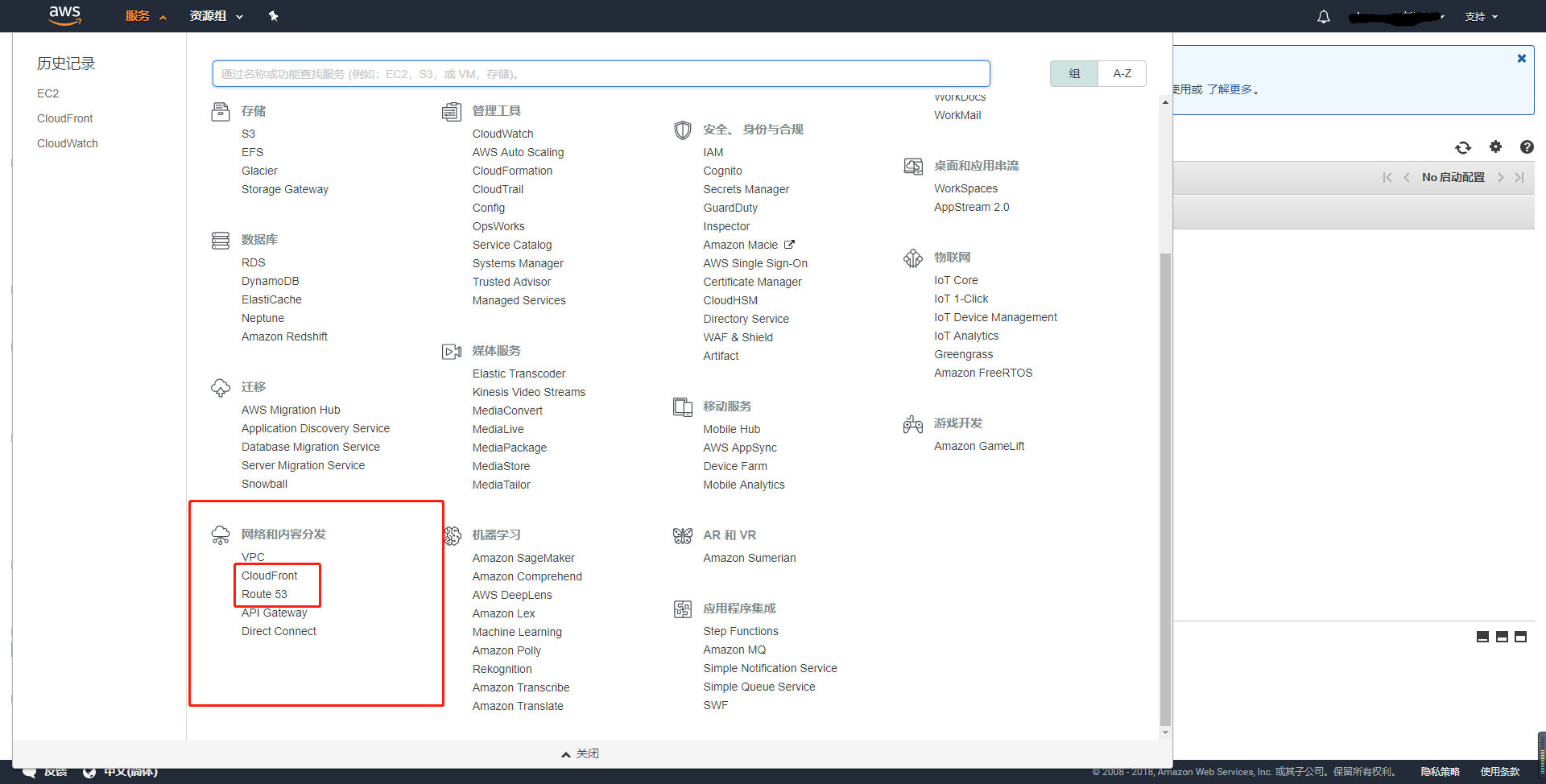The width and height of the screenshot is (1546, 784).
Task: Follow the 了解更多 learn more link
Action: [x=1230, y=89]
